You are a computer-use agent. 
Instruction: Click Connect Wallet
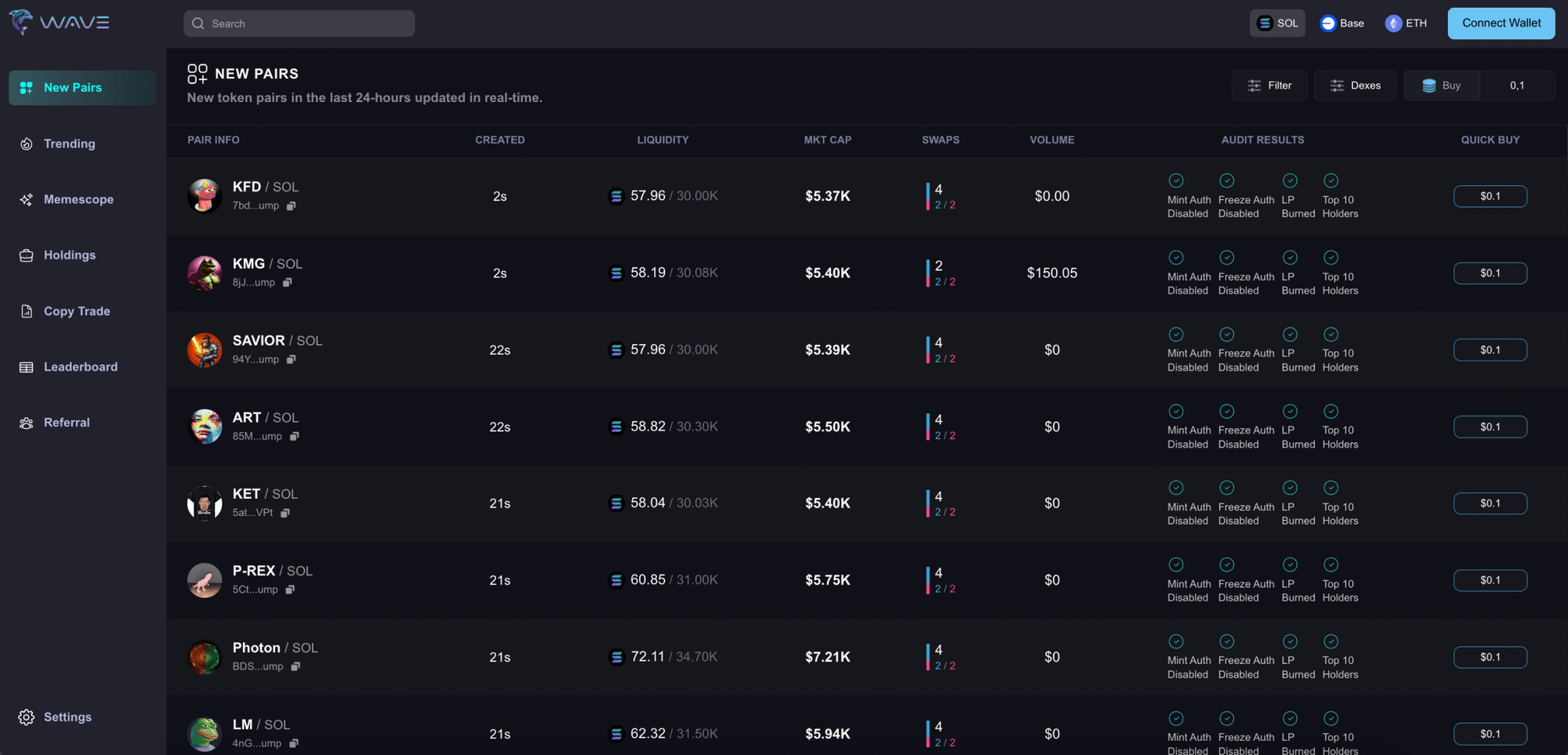point(1501,23)
